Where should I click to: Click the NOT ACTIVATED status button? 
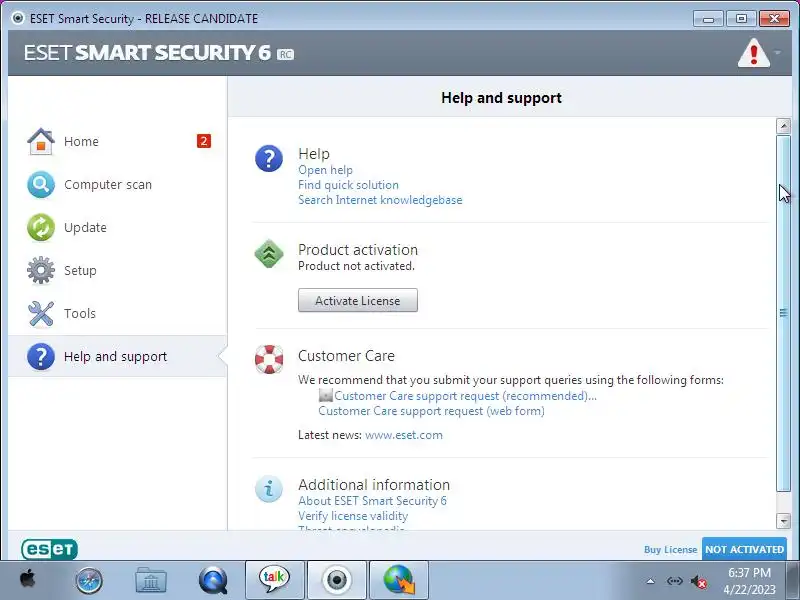(x=744, y=549)
